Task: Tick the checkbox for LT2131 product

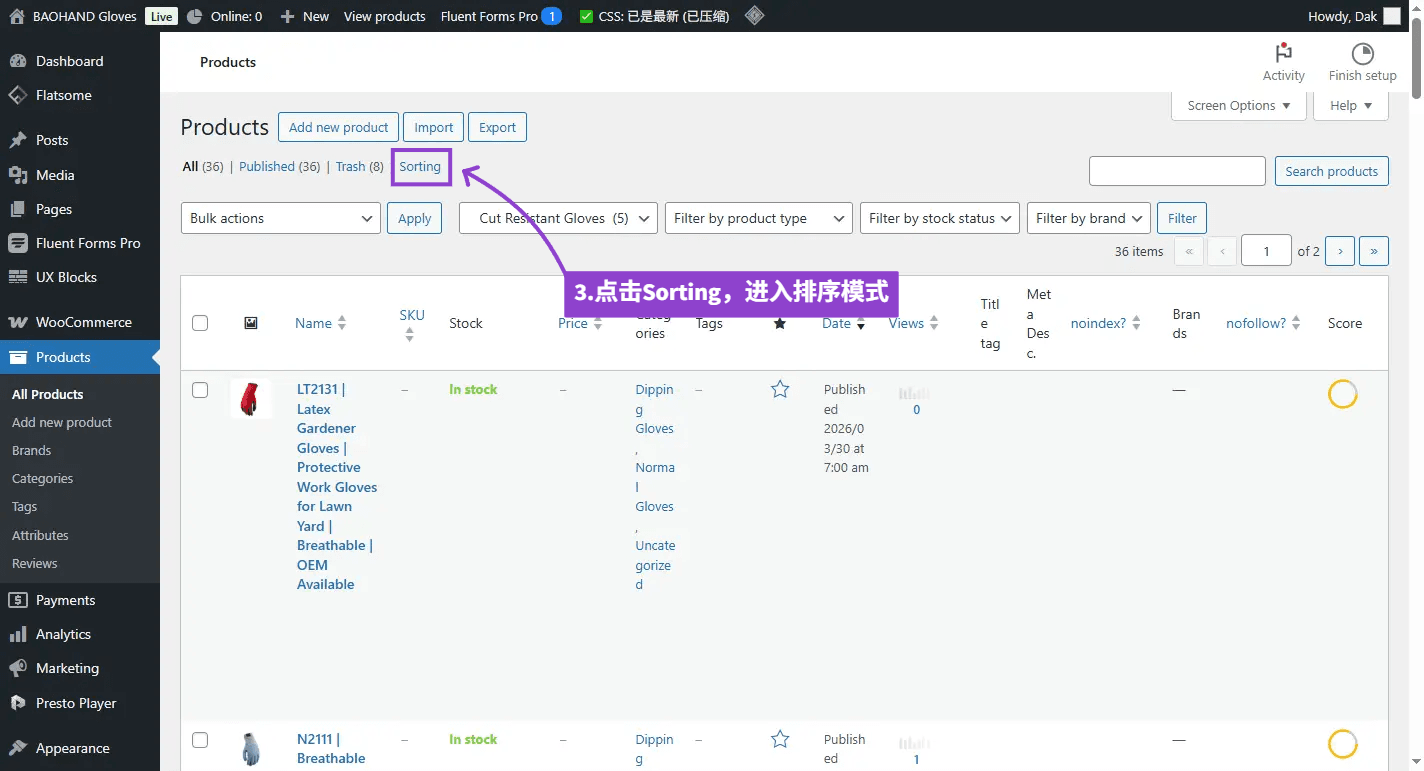Action: click(x=200, y=390)
